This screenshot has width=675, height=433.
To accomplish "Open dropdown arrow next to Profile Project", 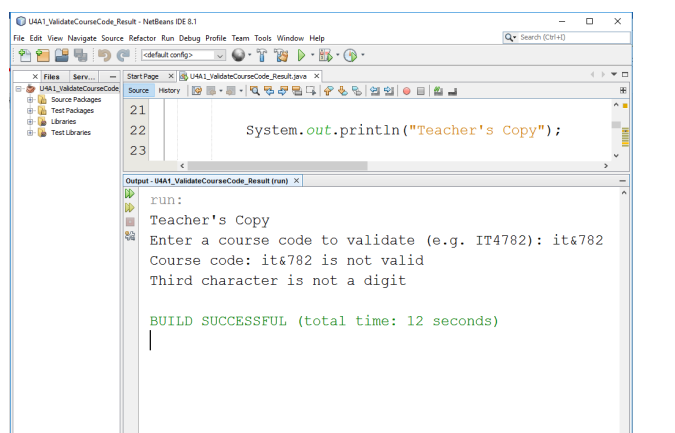I will (x=363, y=55).
